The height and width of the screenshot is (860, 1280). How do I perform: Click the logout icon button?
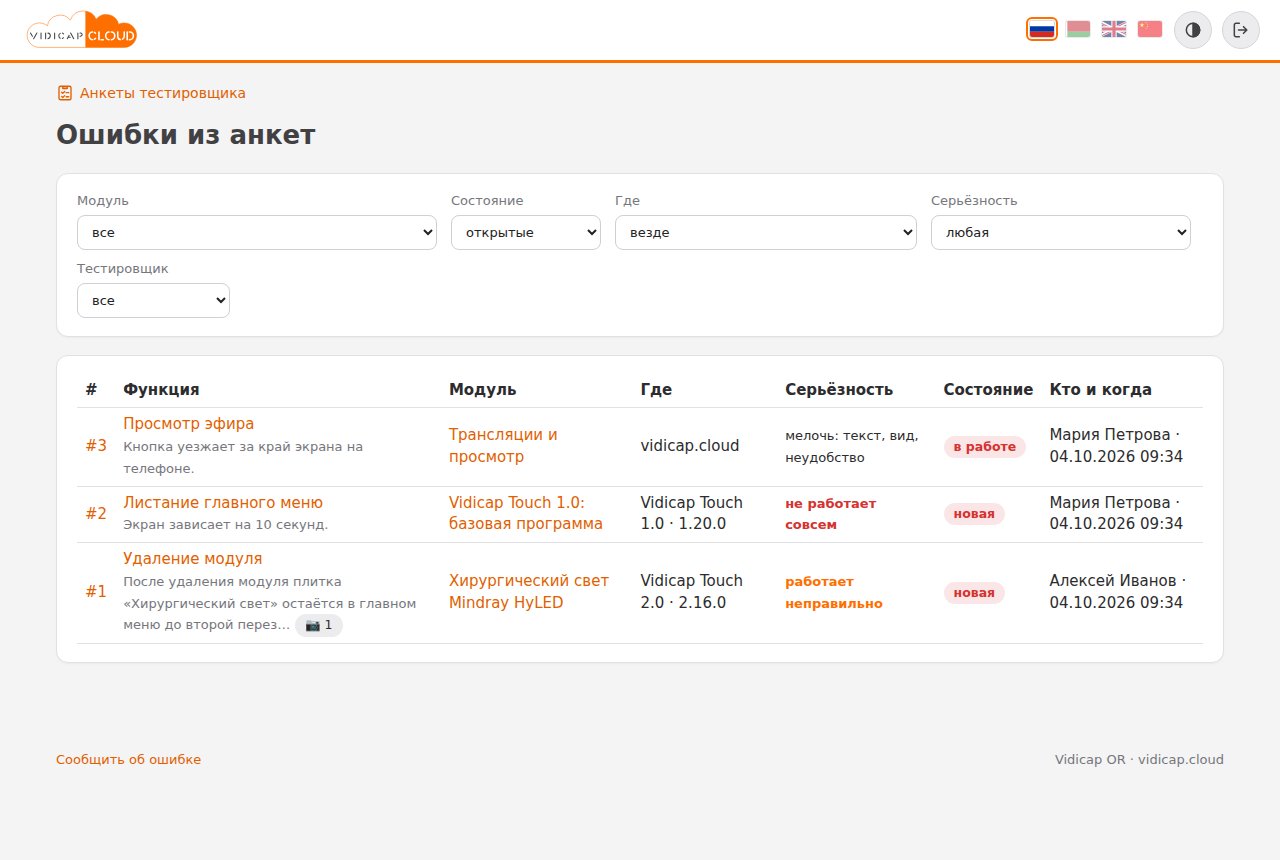tap(1241, 30)
